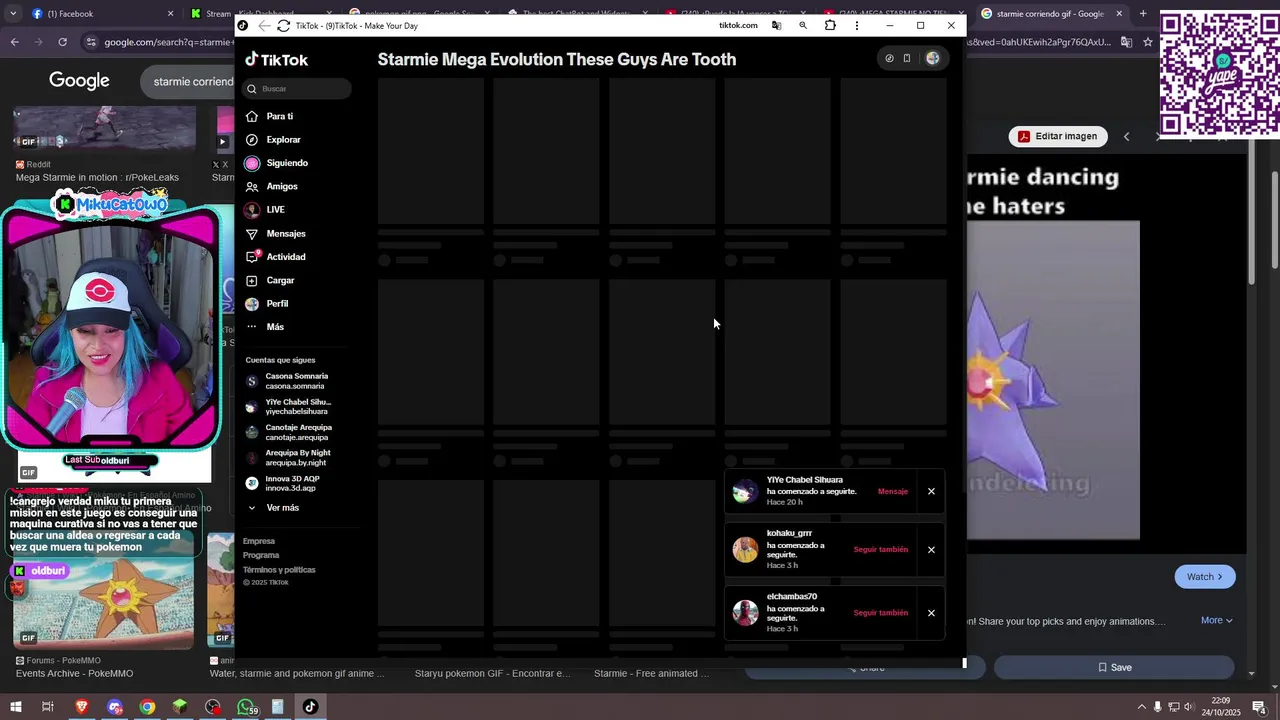
Task: Click Google logo in background browser
Action: (79, 81)
